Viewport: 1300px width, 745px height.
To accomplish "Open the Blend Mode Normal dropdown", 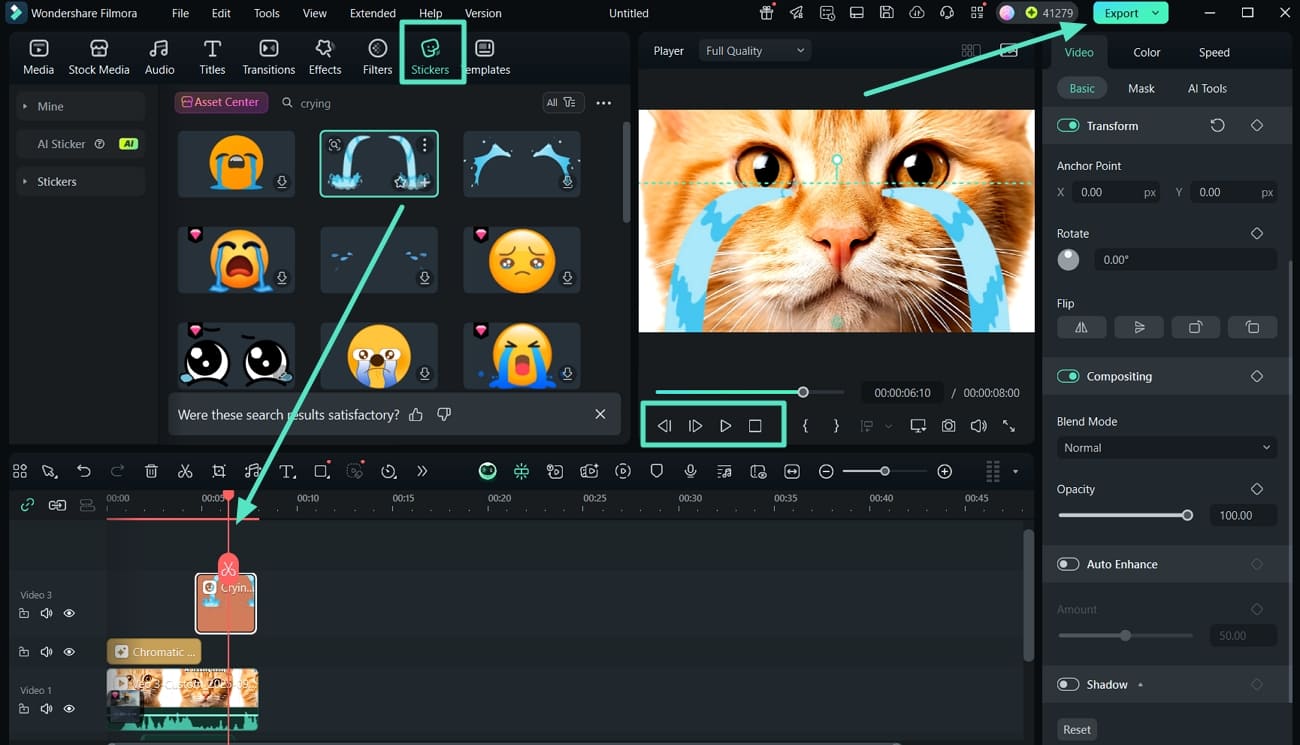I will [1166, 448].
